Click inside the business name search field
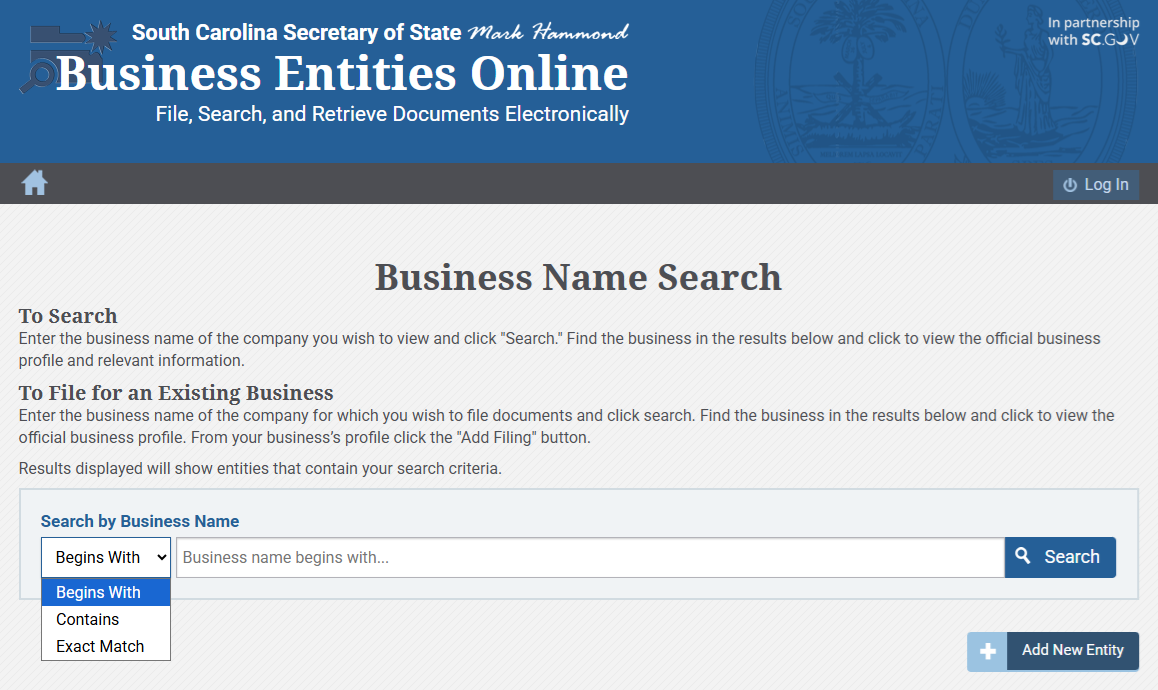Image resolution: width=1158 pixels, height=690 pixels. point(590,557)
